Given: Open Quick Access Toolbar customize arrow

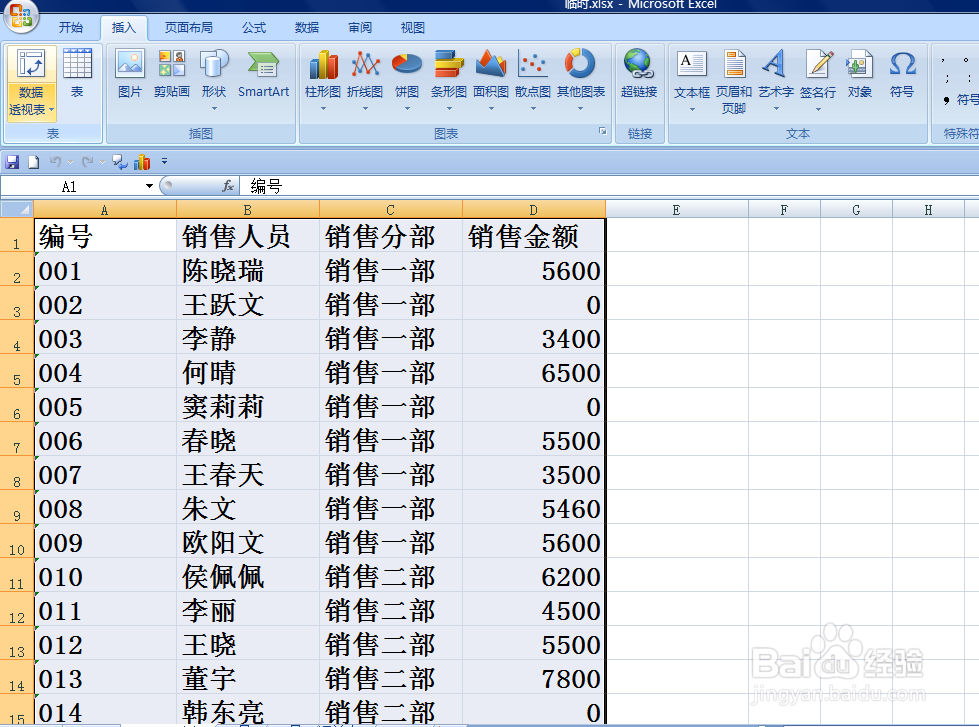Looking at the screenshot, I should [x=164, y=161].
